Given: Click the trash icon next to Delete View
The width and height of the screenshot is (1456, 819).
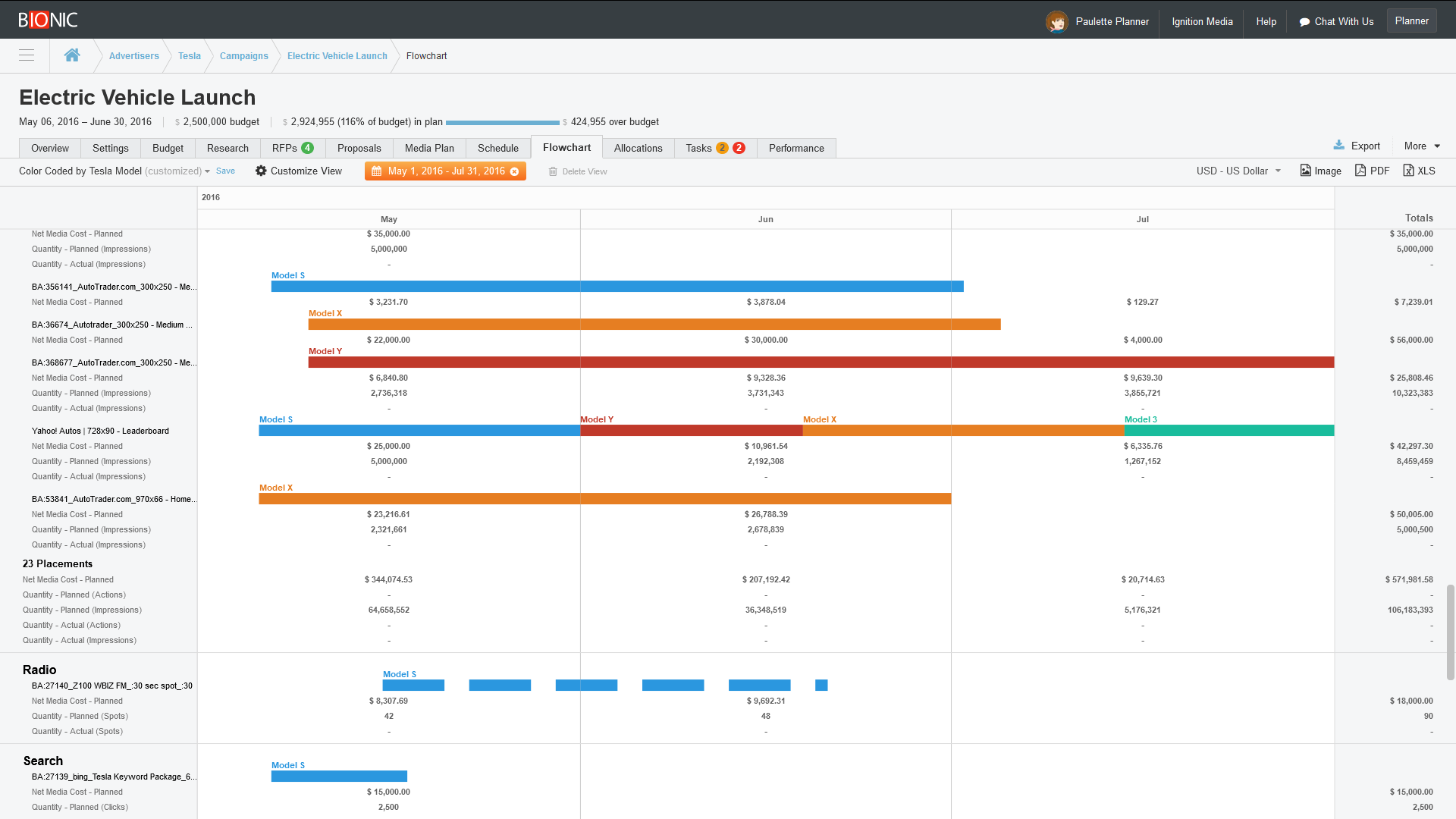Looking at the screenshot, I should [553, 171].
